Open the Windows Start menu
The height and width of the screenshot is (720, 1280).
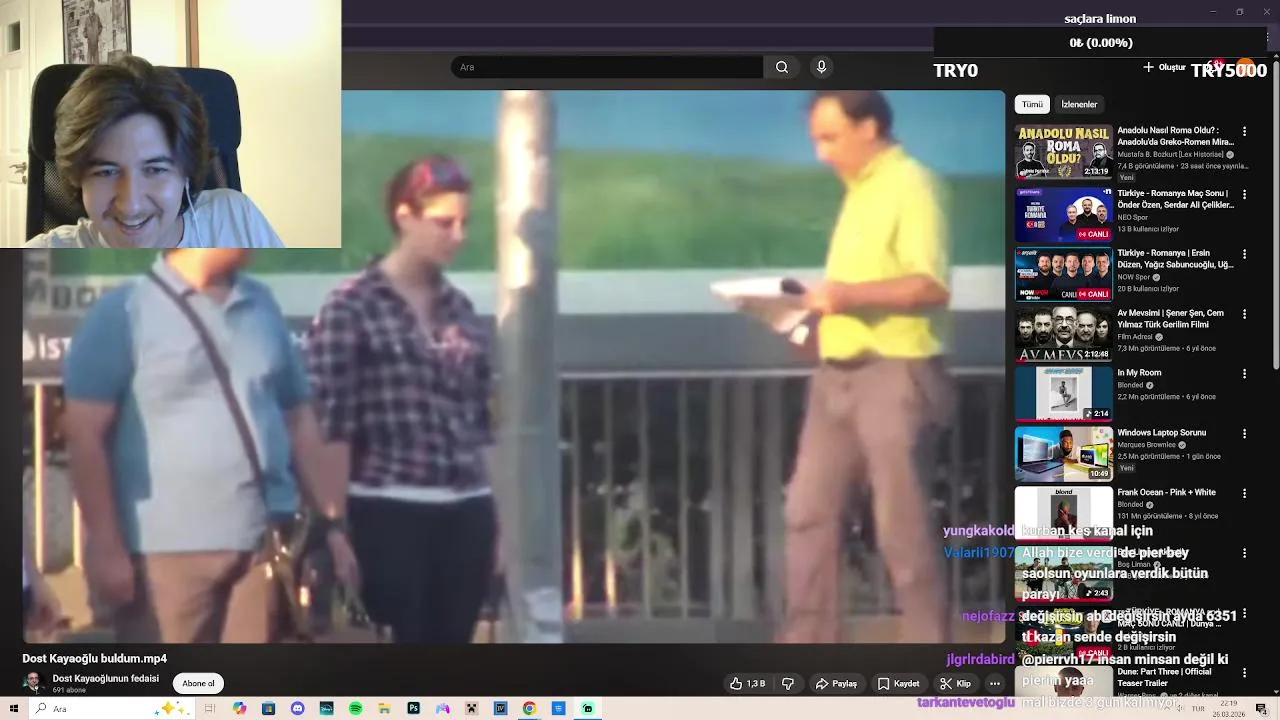(14, 709)
